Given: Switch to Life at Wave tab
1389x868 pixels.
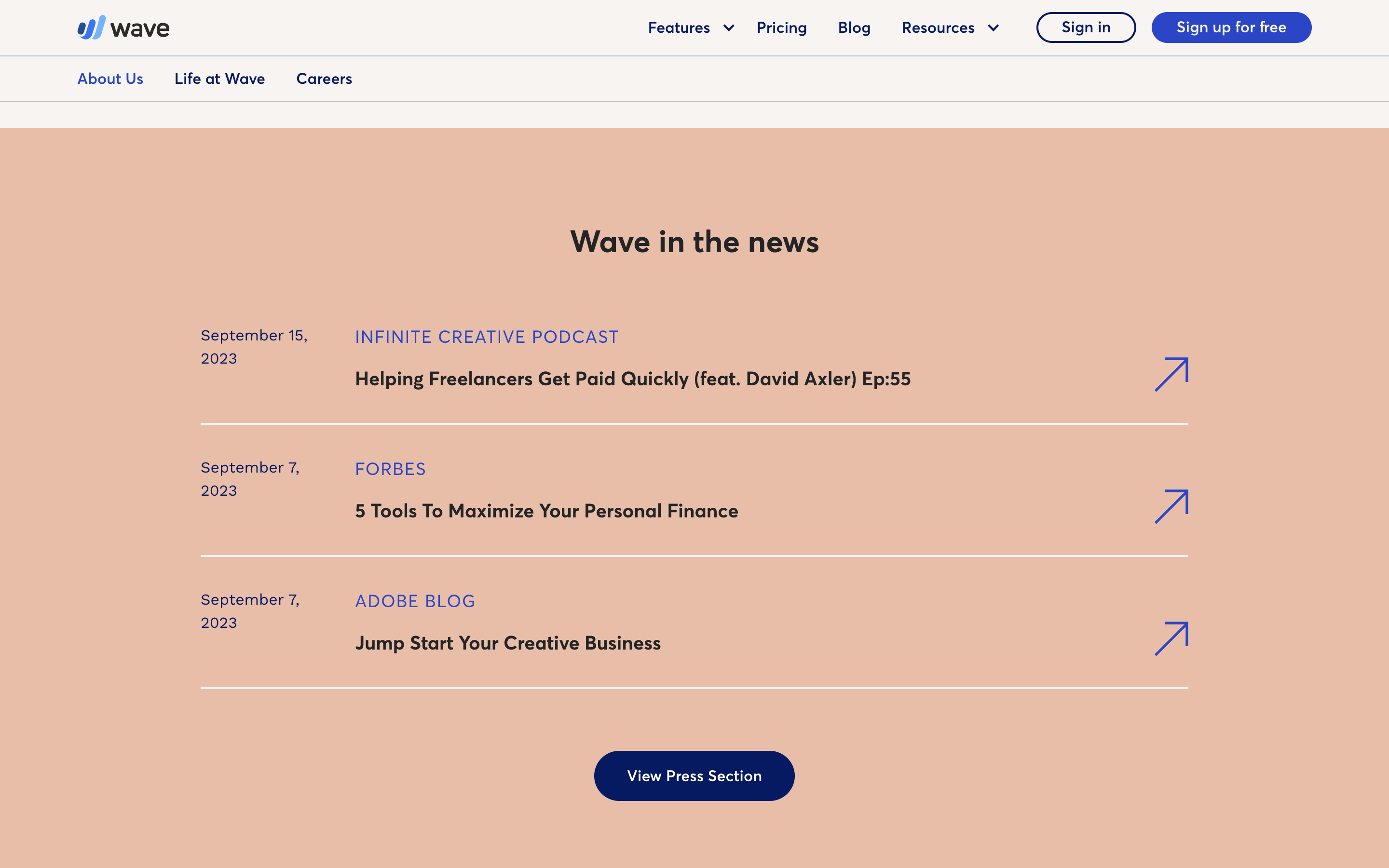Looking at the screenshot, I should [220, 79].
